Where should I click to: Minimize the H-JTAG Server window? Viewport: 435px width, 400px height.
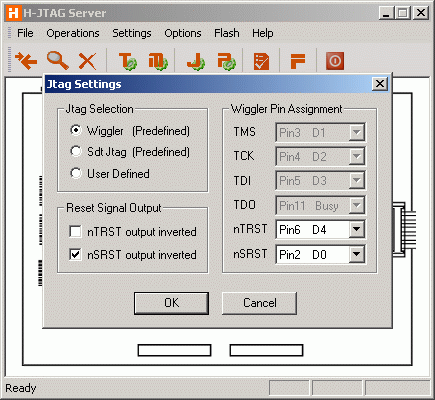click(x=386, y=13)
